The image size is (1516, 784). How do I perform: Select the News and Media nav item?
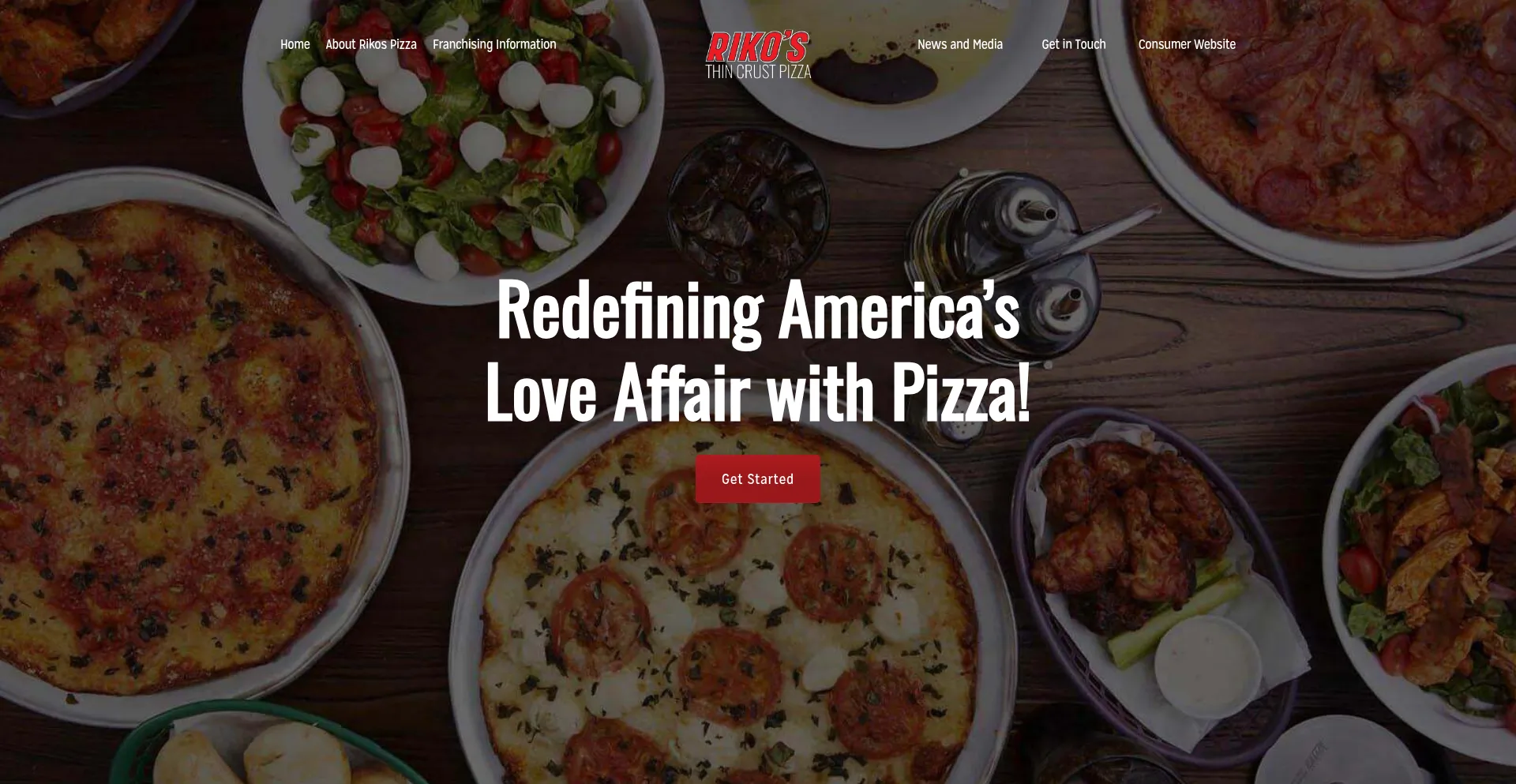click(x=959, y=44)
